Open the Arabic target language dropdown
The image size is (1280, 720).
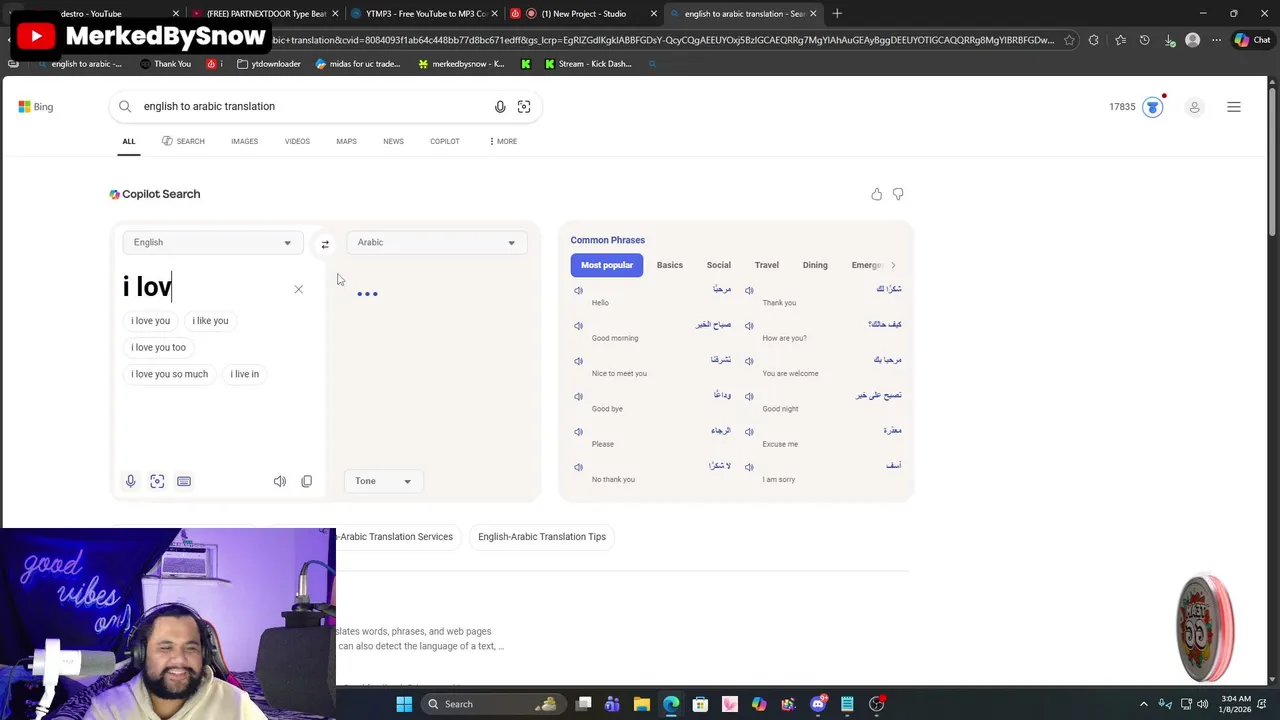(x=436, y=242)
